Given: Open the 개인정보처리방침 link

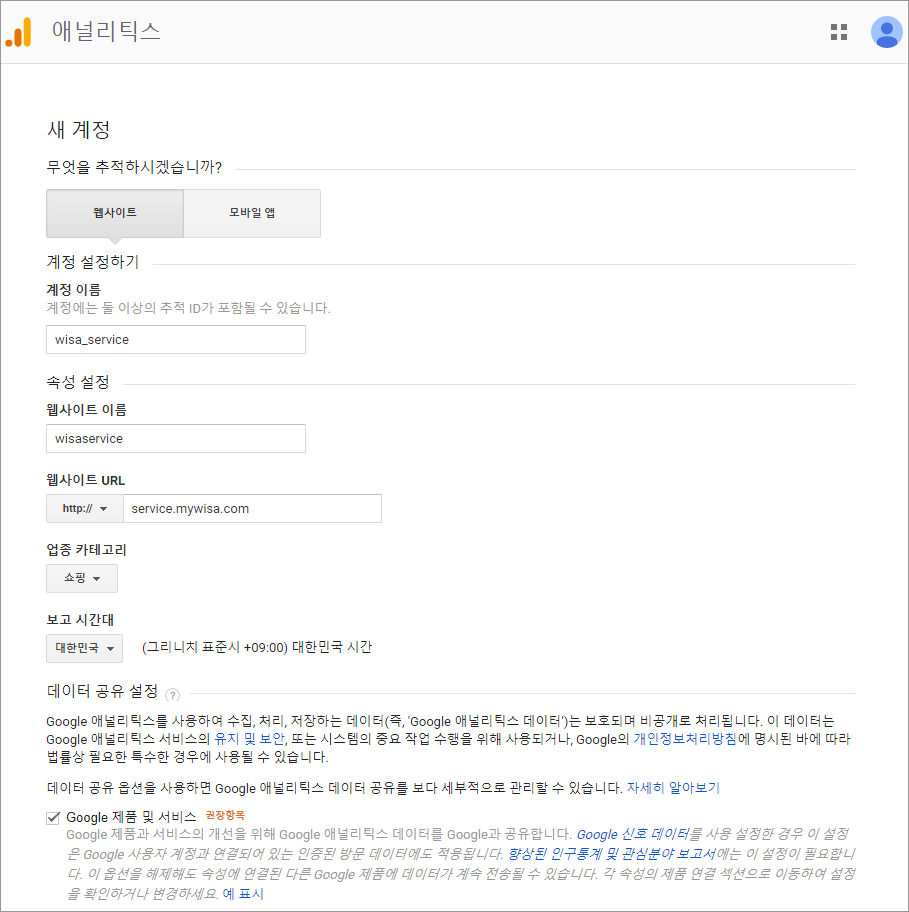Looking at the screenshot, I should 685,739.
